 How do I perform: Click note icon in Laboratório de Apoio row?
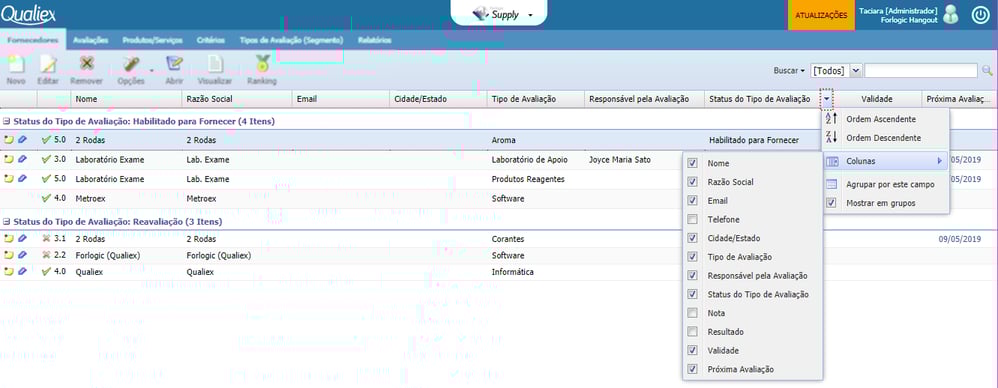[x=9, y=160]
